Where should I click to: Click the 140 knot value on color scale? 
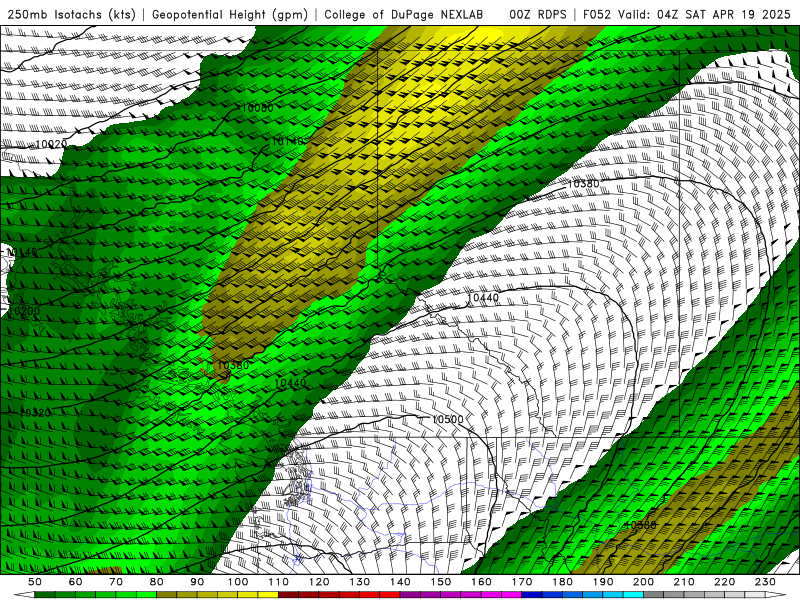click(x=400, y=582)
